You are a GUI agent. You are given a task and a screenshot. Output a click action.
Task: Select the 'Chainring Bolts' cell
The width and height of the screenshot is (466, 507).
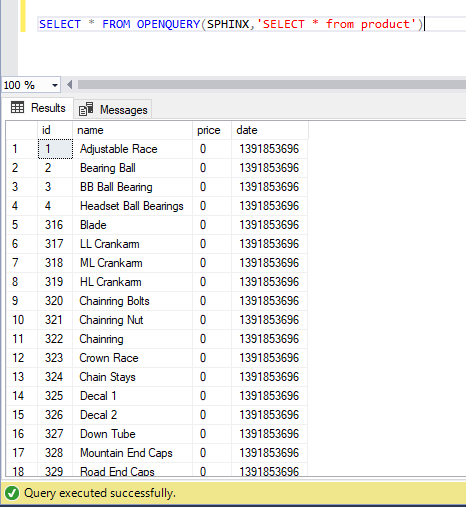point(132,301)
